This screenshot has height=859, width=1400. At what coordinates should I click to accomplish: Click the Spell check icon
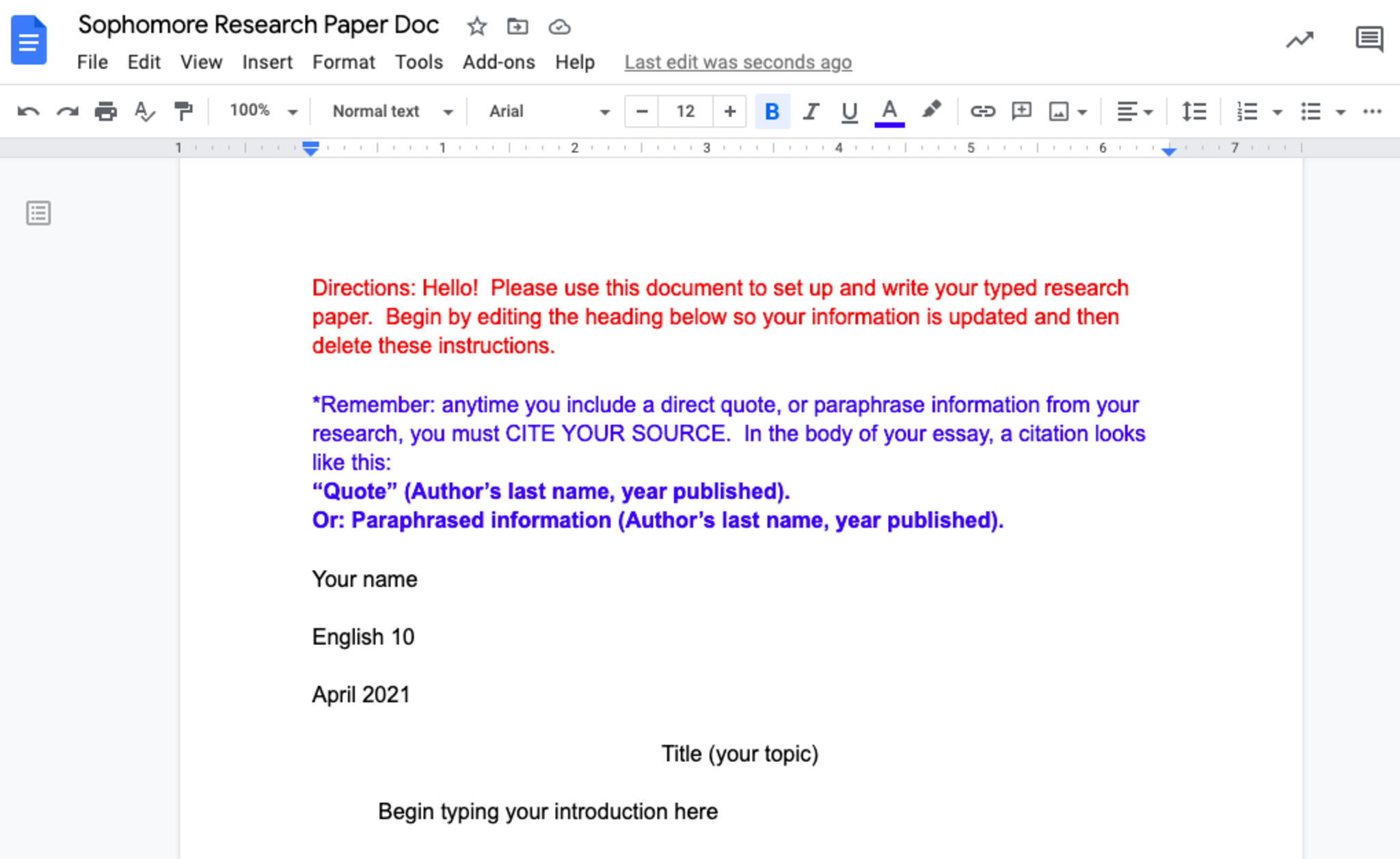[144, 111]
